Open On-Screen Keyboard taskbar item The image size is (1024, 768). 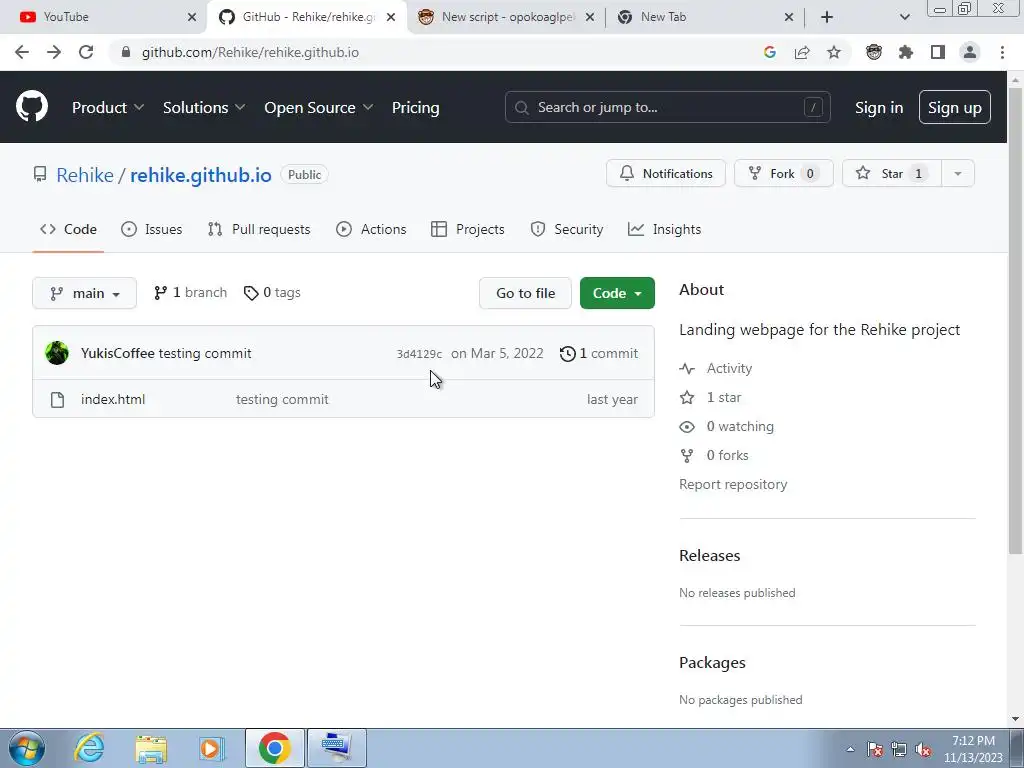[337, 748]
